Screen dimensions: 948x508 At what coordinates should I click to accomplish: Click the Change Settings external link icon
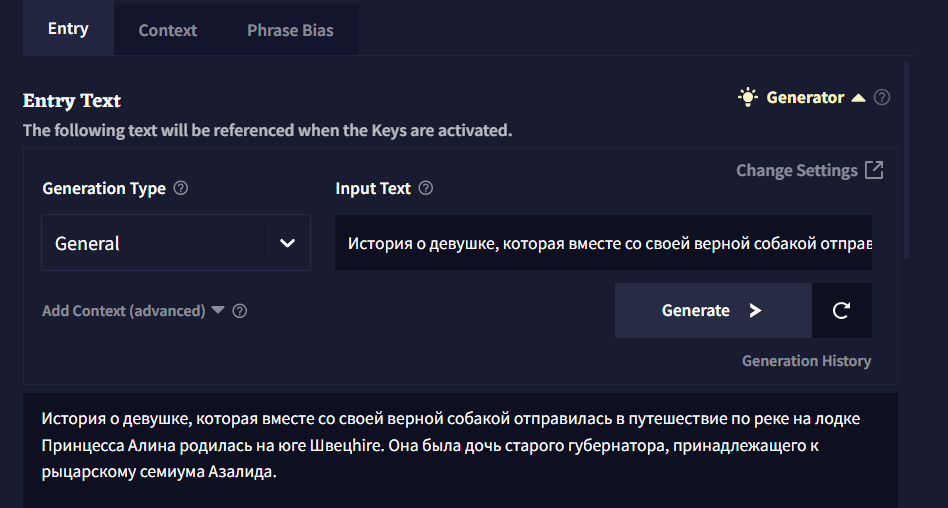pos(874,170)
